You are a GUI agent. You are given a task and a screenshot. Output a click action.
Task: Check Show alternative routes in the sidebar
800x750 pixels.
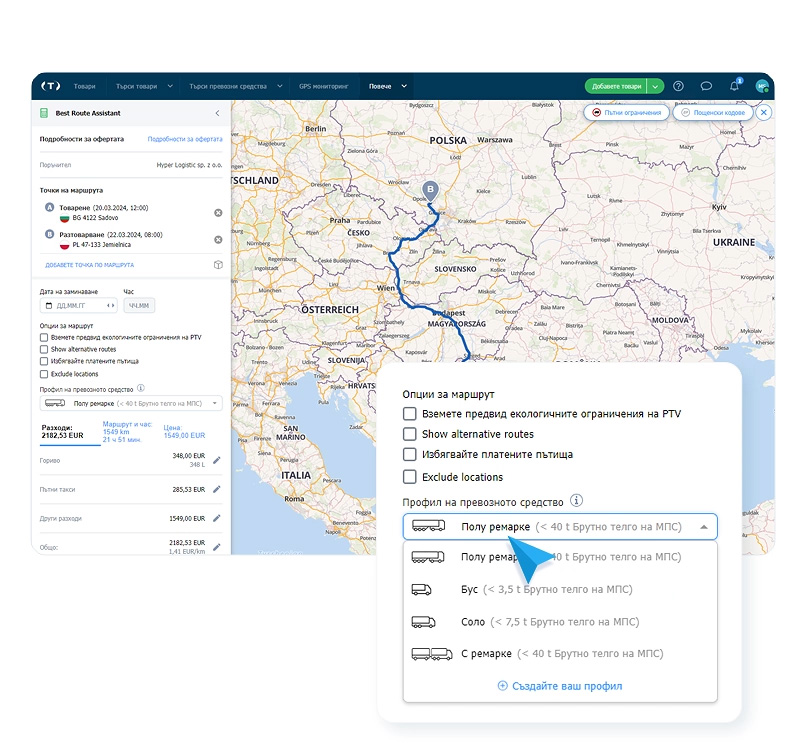44,349
